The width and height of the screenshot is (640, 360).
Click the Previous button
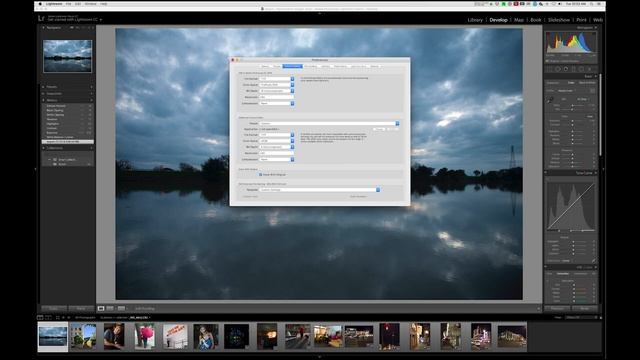click(558, 309)
